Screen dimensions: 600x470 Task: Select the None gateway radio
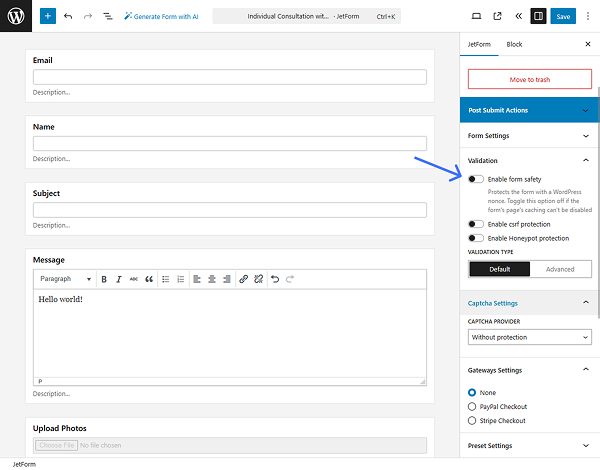(472, 393)
